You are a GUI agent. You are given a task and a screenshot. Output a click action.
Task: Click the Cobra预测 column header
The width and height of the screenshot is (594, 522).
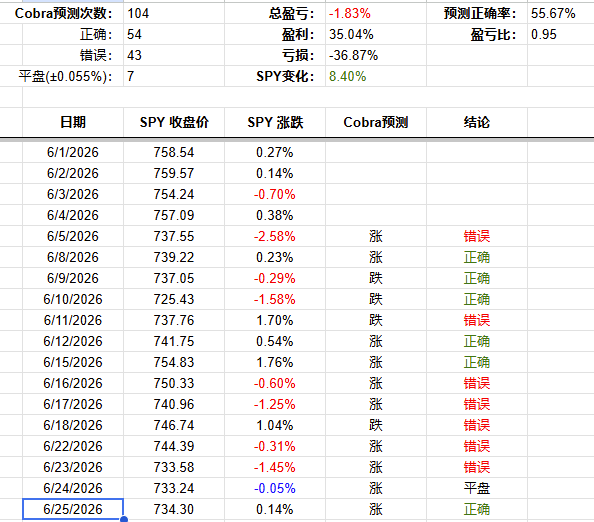coord(376,122)
